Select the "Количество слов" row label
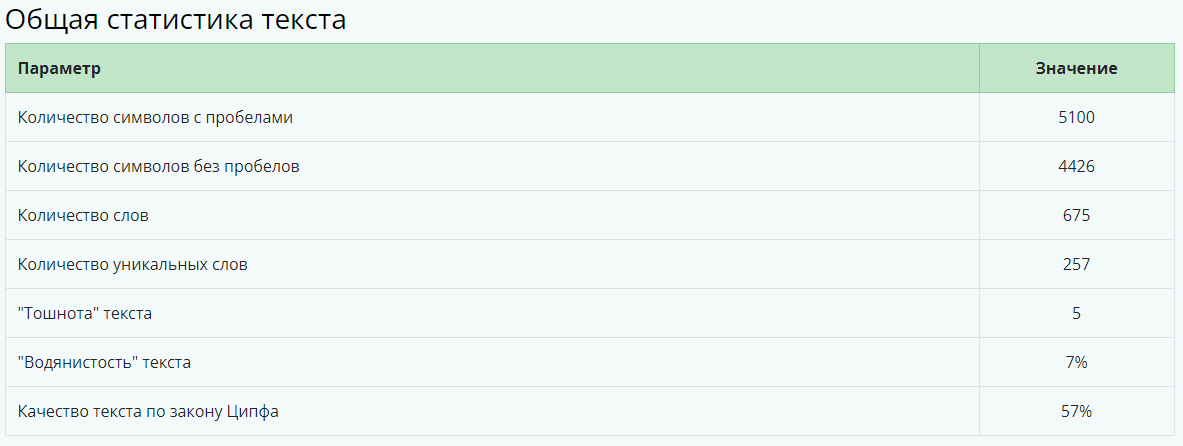This screenshot has height=446, width=1183. point(83,216)
